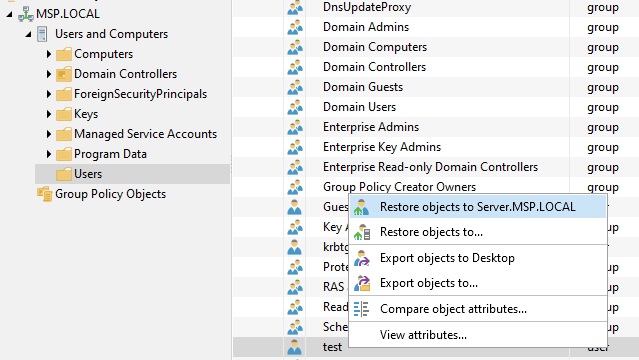Select the Program Data tree item
This screenshot has width=639, height=360.
point(110,154)
